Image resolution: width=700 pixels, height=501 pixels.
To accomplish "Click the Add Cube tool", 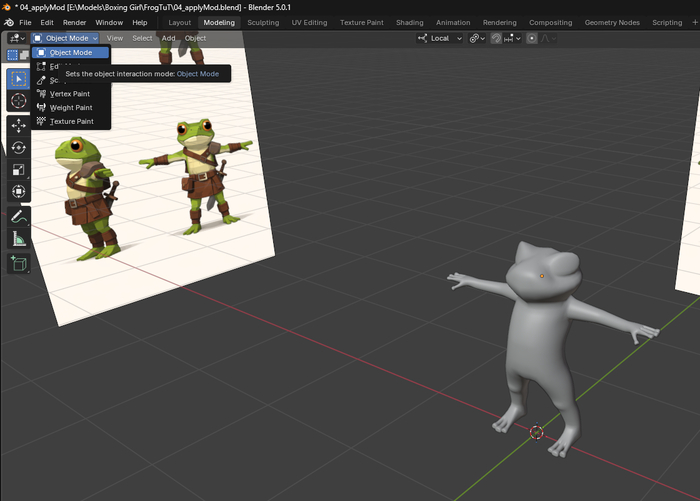I will pyautogui.click(x=18, y=264).
